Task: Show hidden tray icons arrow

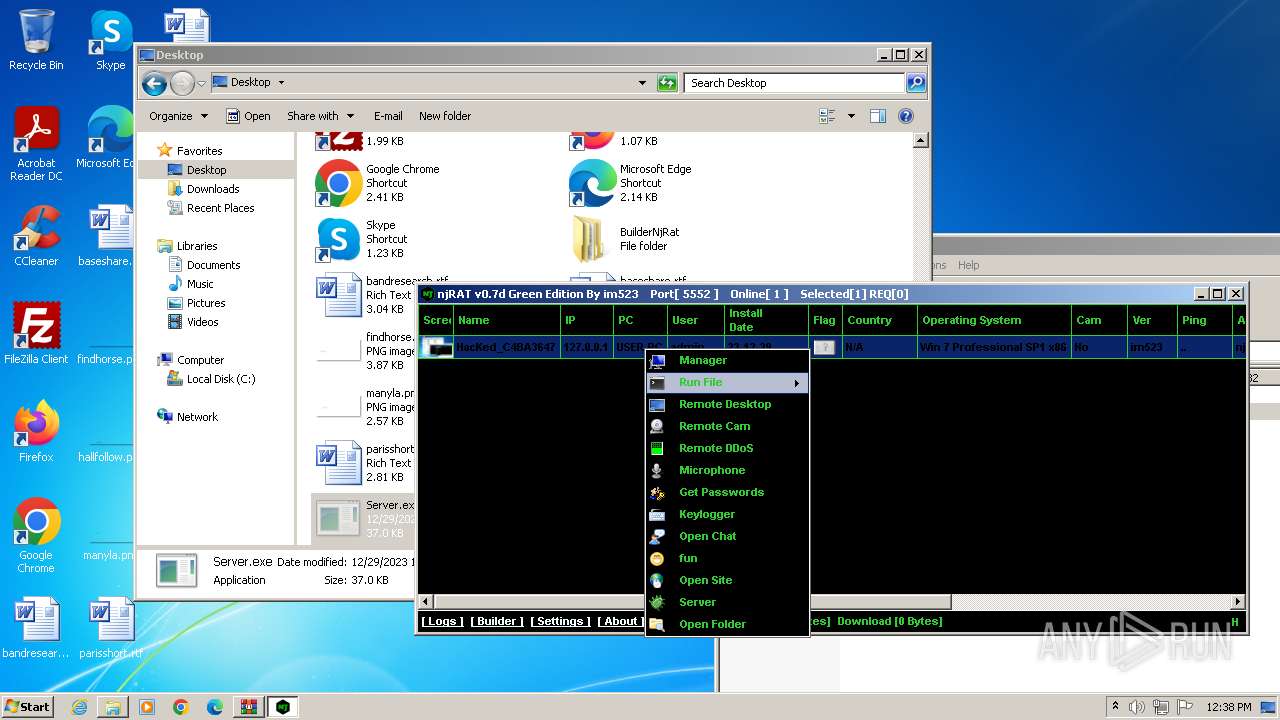Action: point(1115,707)
